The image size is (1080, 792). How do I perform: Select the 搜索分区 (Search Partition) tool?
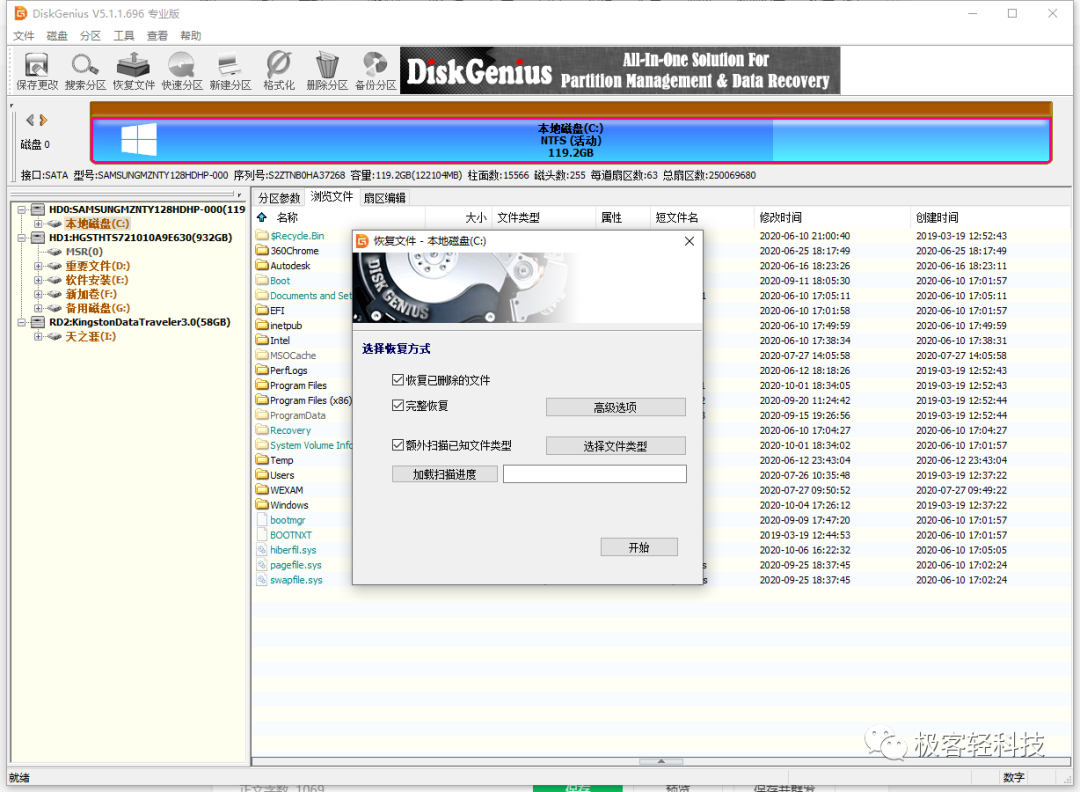(x=85, y=70)
